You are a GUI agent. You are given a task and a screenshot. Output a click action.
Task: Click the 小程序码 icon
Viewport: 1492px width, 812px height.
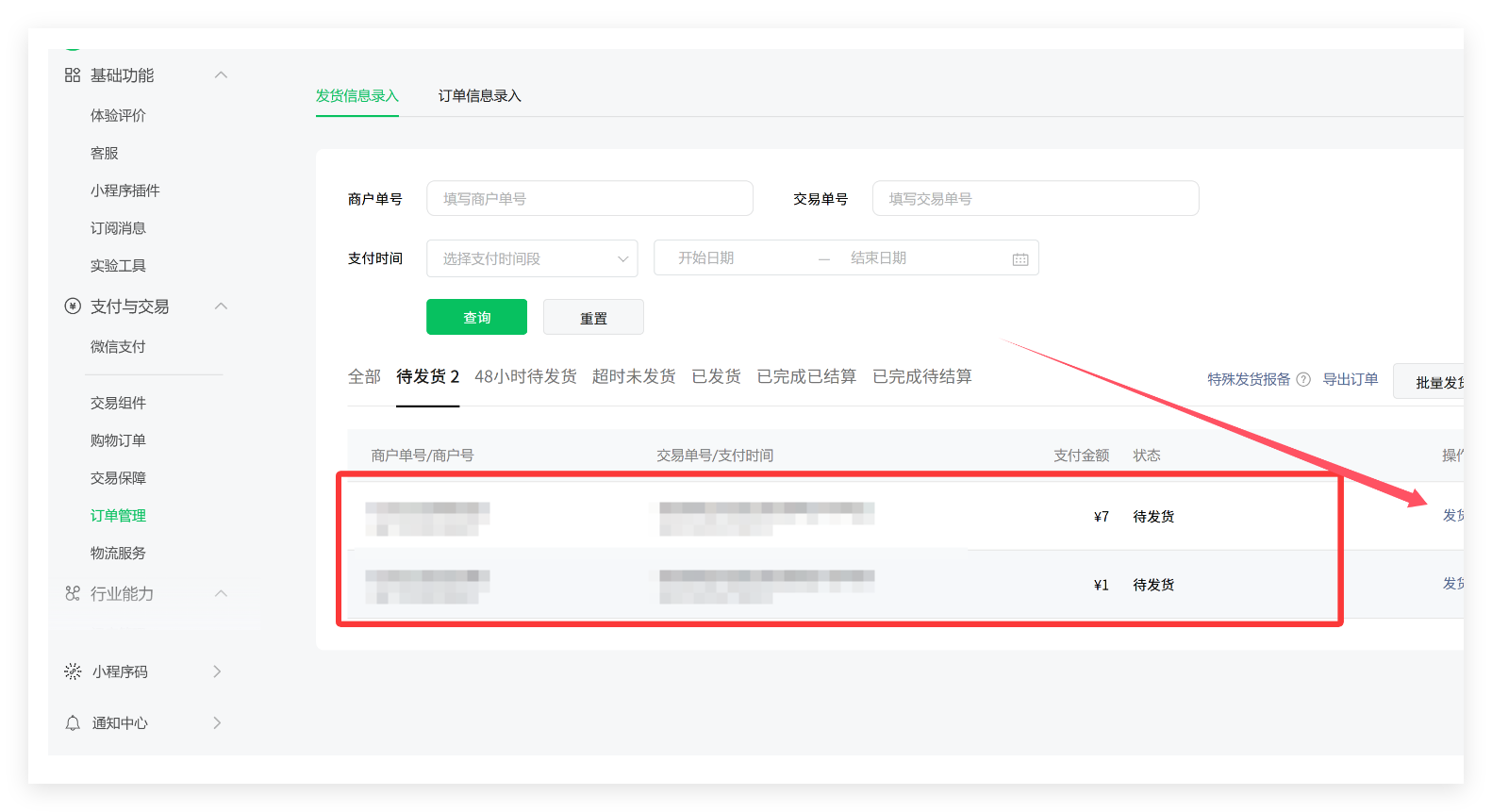[73, 671]
